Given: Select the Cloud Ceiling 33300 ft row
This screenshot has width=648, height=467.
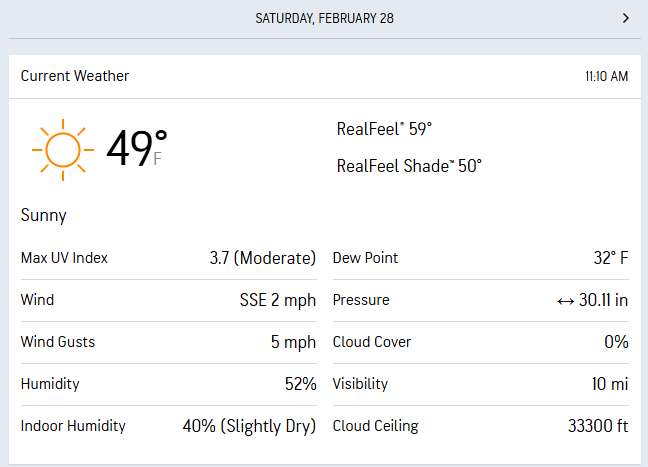Looking at the screenshot, I should point(480,426).
